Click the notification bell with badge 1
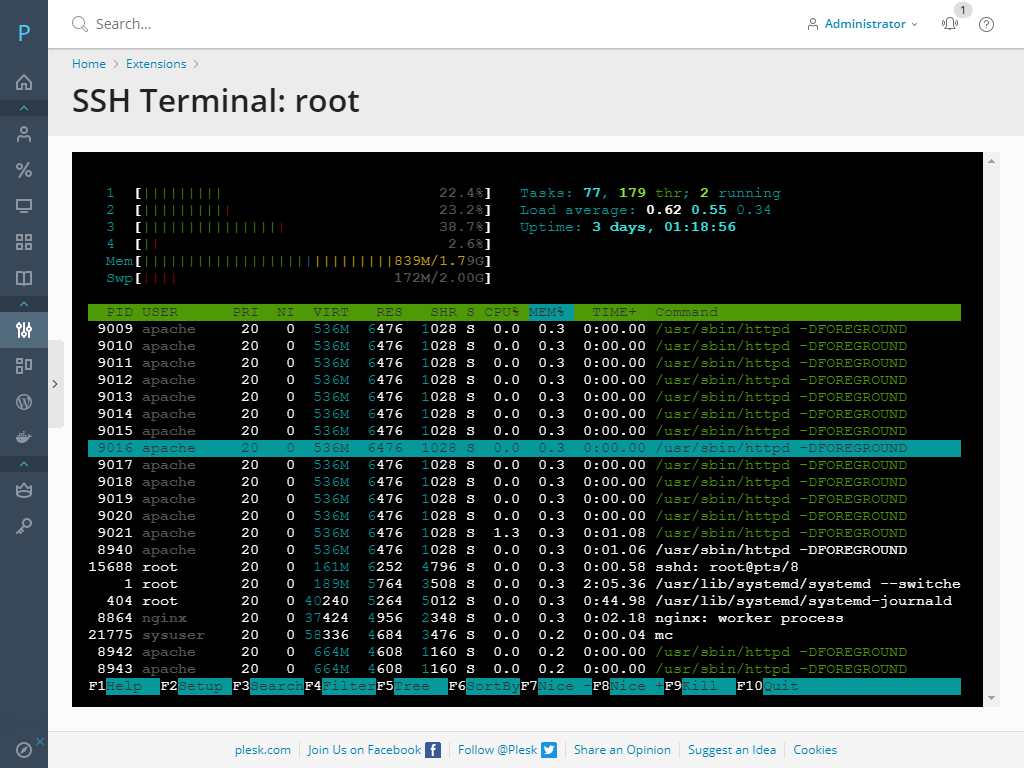The height and width of the screenshot is (768, 1024). pyautogui.click(x=949, y=24)
